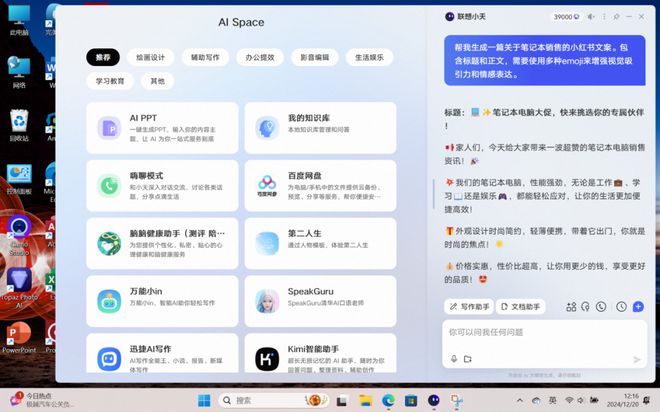
Task: Open the Snipping Tool taskbar icon
Action: [x=456, y=400]
